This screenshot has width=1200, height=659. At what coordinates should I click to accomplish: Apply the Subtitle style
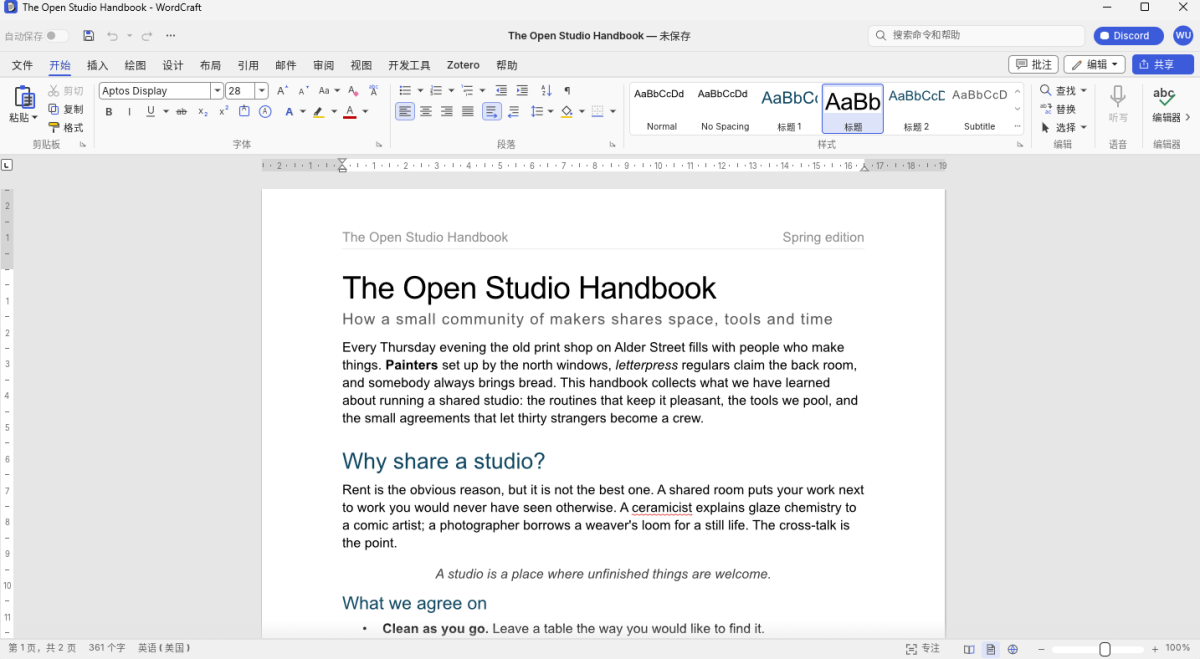979,109
